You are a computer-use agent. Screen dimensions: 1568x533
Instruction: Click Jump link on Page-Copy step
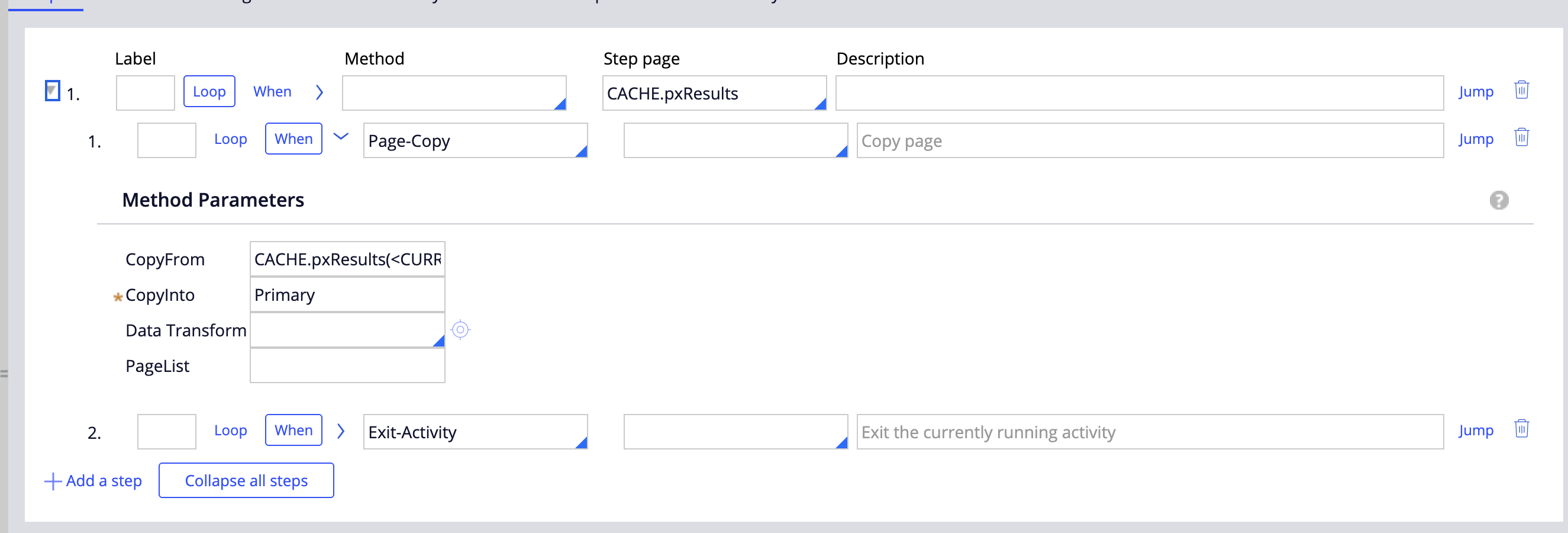pyautogui.click(x=1475, y=140)
